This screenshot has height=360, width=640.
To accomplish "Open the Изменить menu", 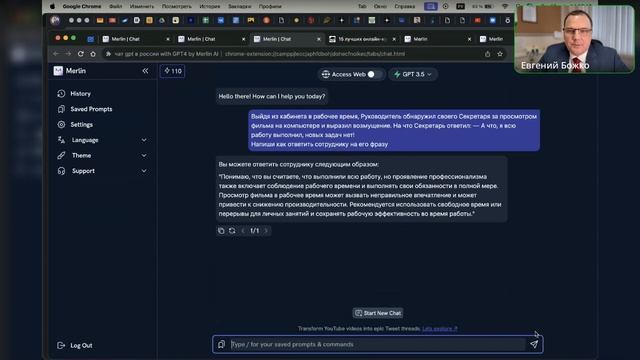I will (142, 6).
